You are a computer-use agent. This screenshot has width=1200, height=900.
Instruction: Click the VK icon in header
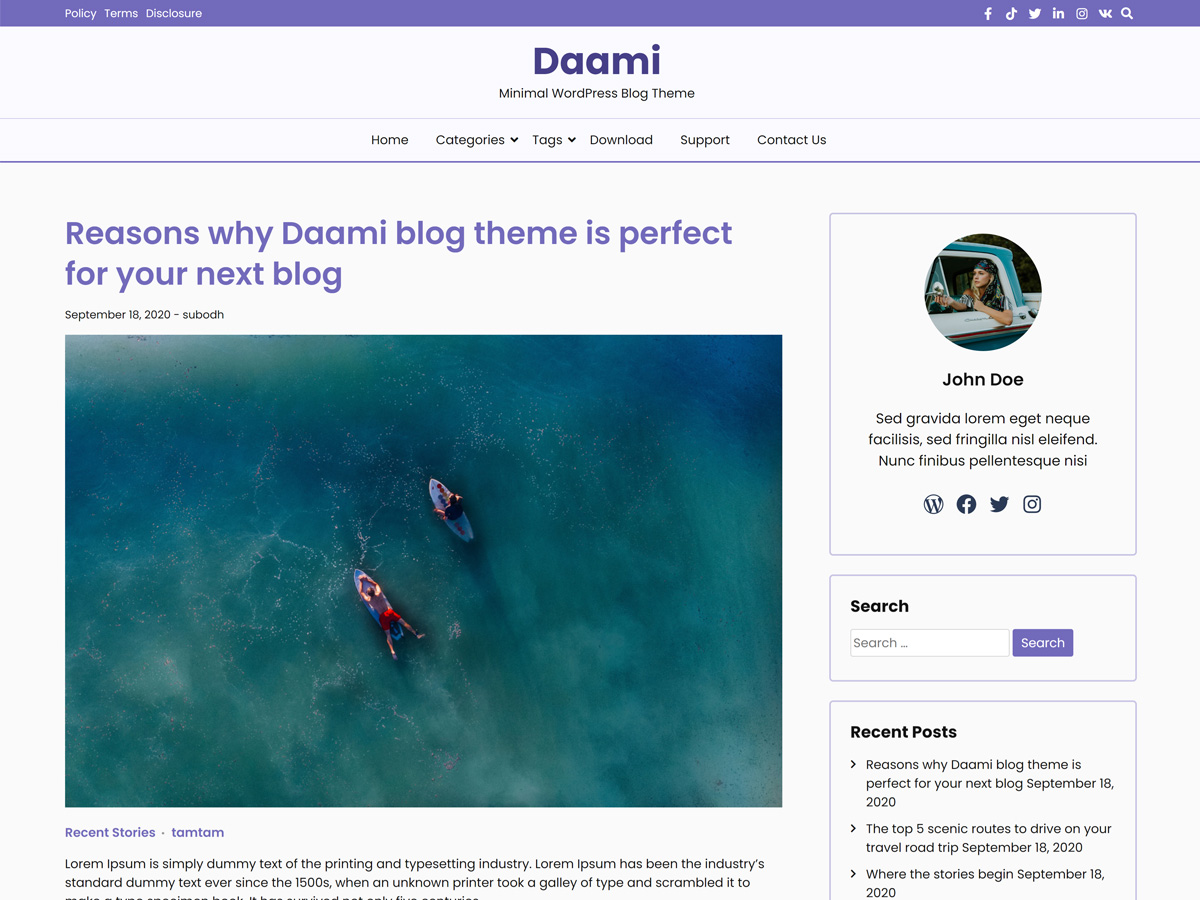1105,14
